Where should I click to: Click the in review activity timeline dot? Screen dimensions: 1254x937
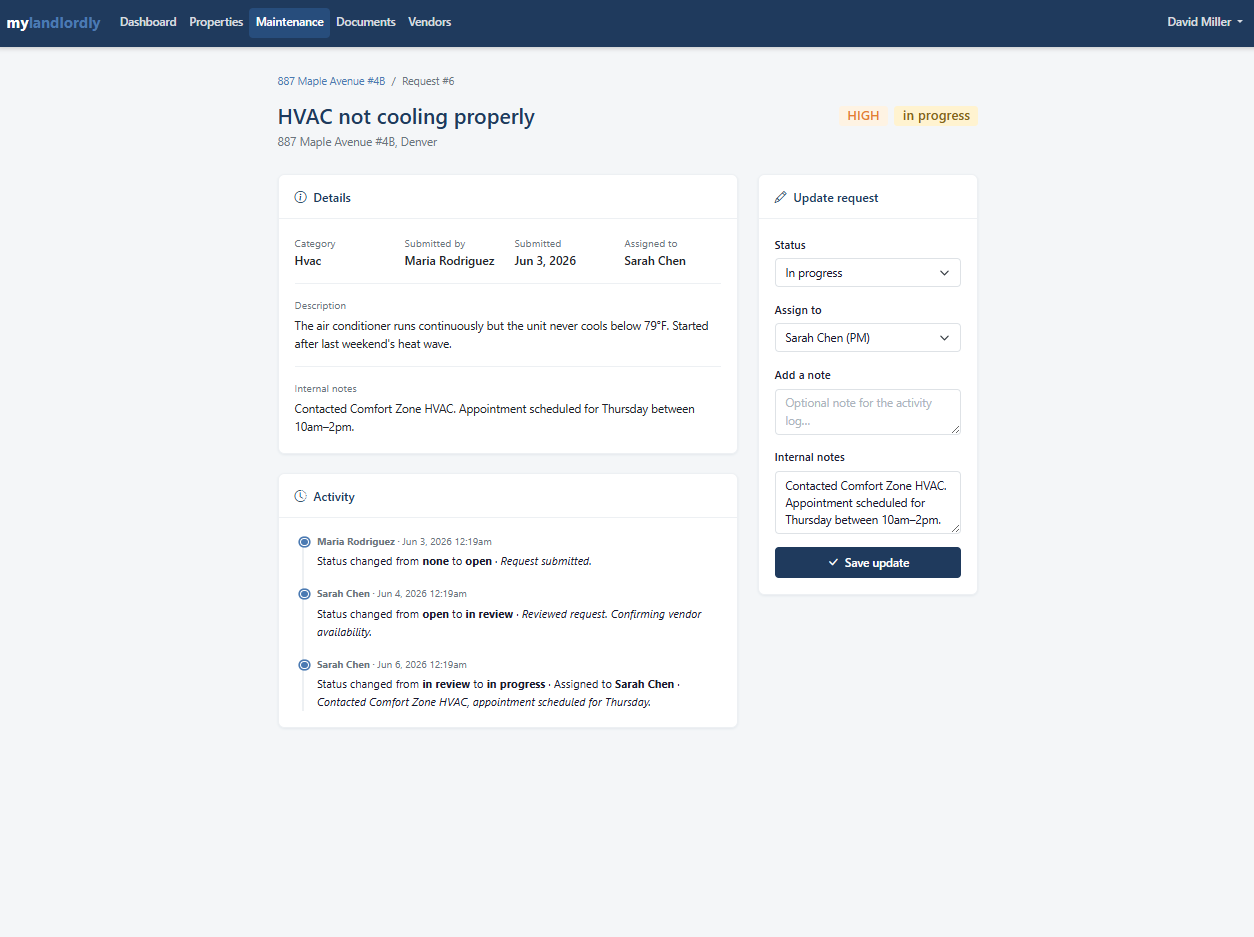click(304, 594)
